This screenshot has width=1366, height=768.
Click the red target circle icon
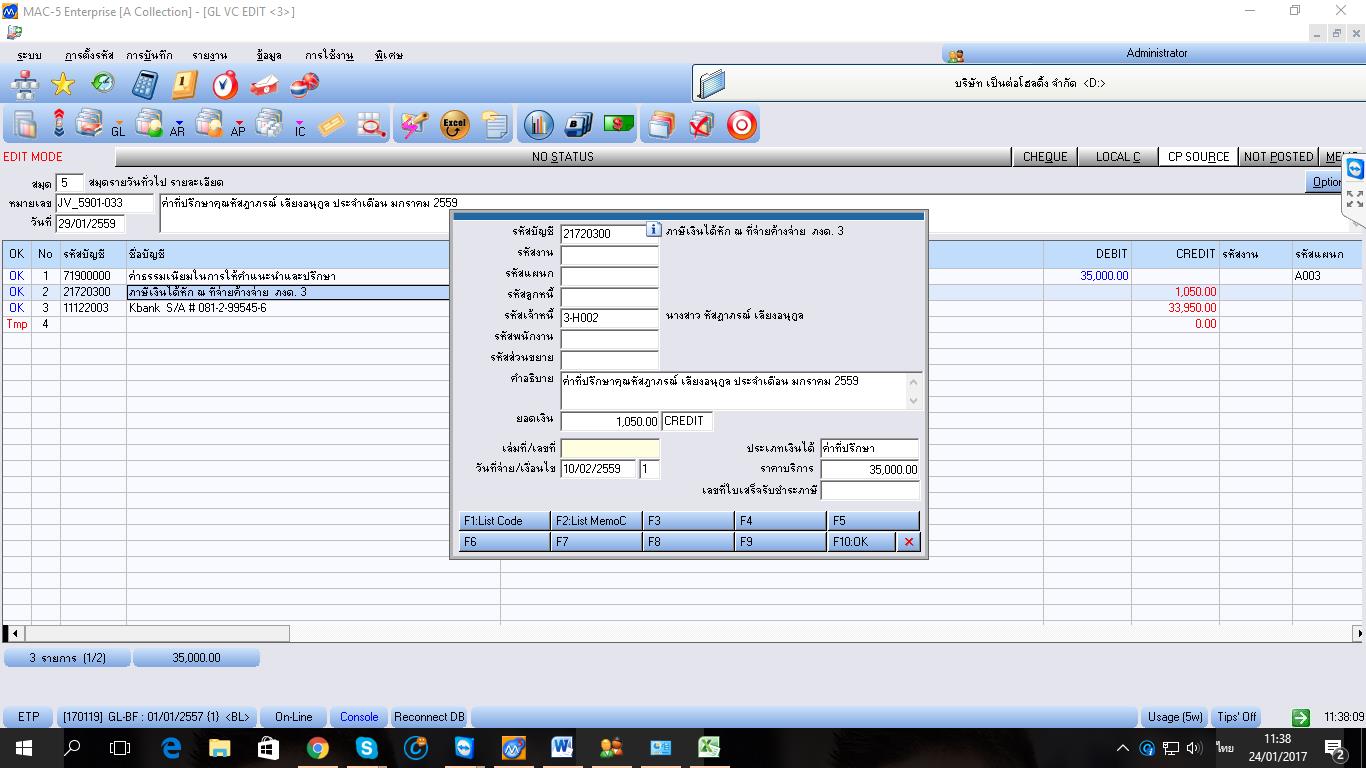point(741,125)
